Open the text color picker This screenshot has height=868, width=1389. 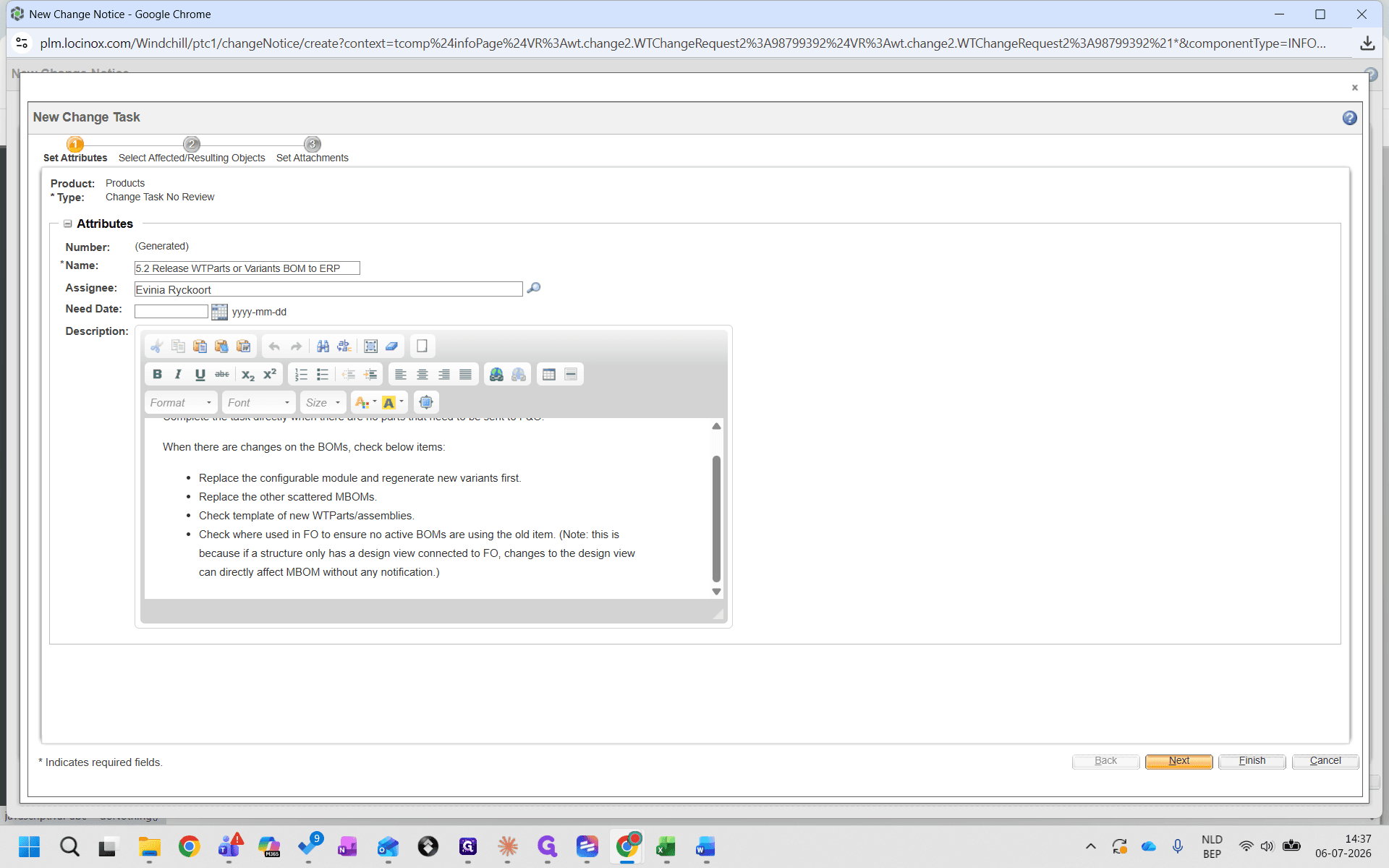365,403
